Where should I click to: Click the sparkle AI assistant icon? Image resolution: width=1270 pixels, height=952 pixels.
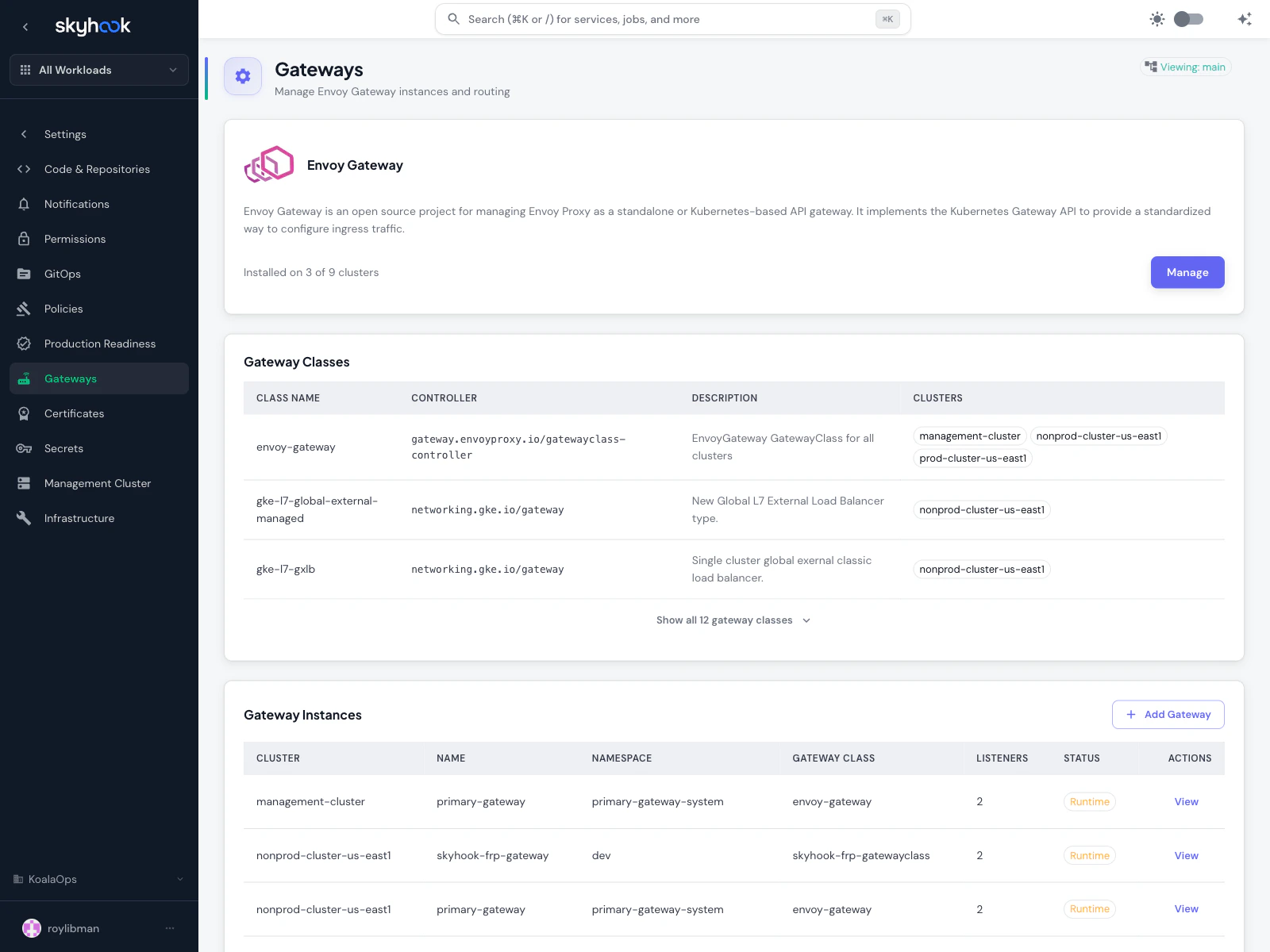(1245, 19)
